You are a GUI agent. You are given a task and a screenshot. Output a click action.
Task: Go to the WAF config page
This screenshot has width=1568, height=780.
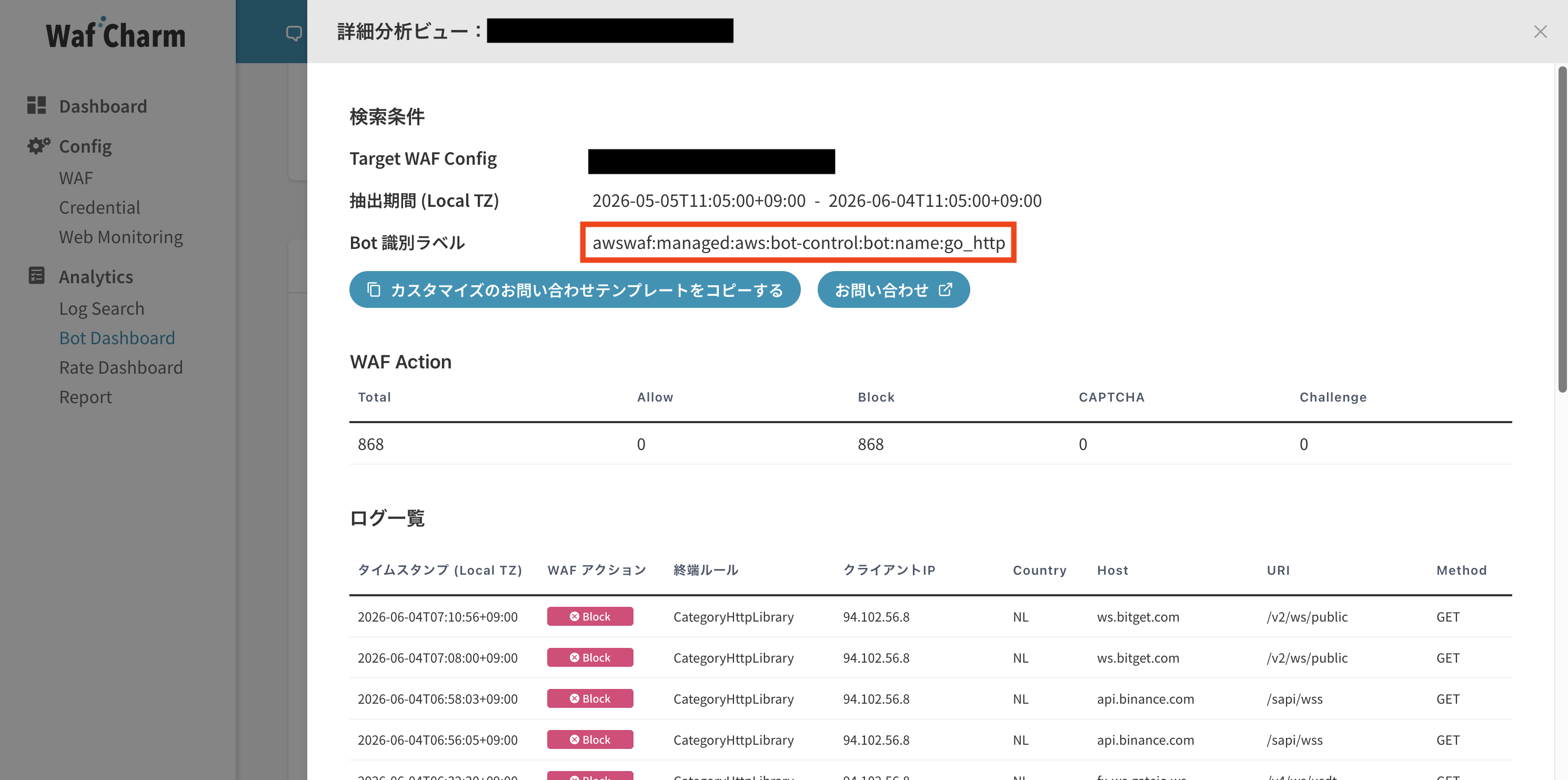(76, 178)
